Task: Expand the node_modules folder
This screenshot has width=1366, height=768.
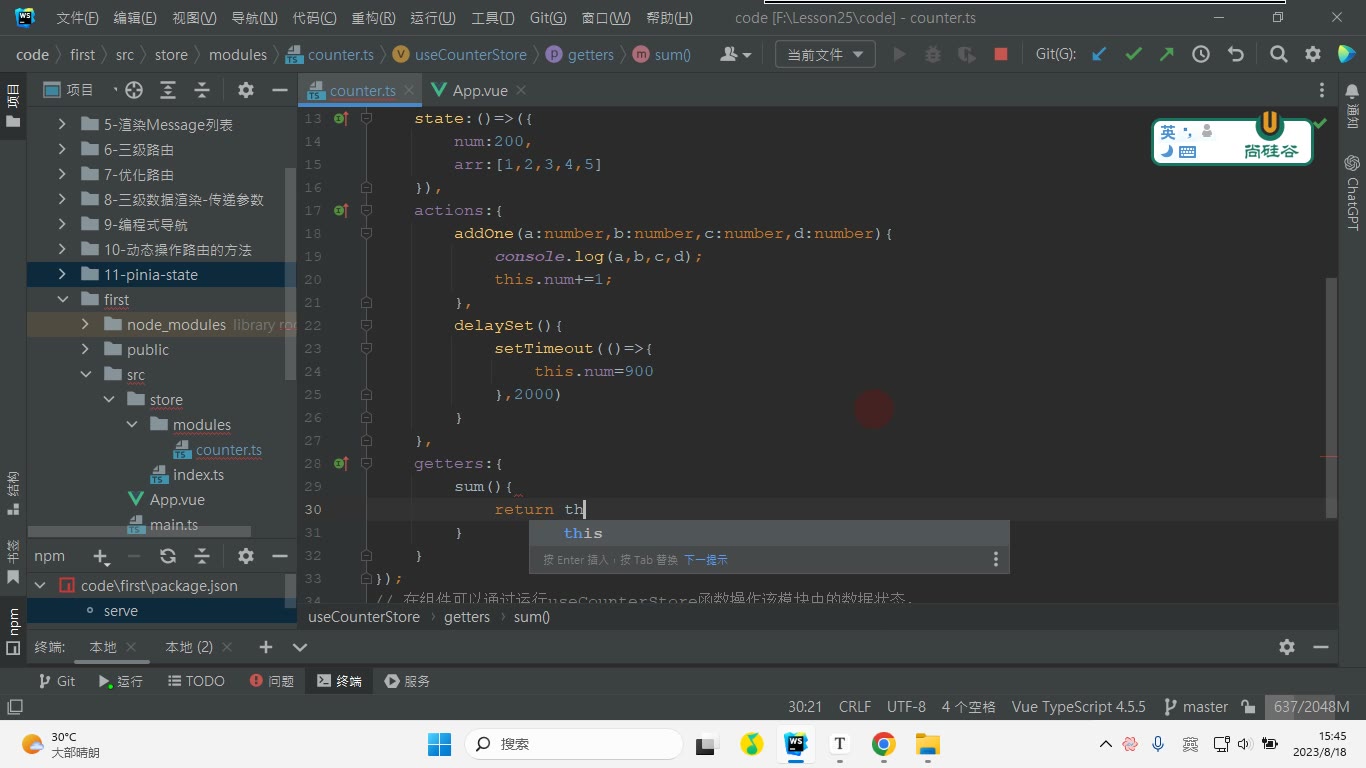Action: (85, 324)
